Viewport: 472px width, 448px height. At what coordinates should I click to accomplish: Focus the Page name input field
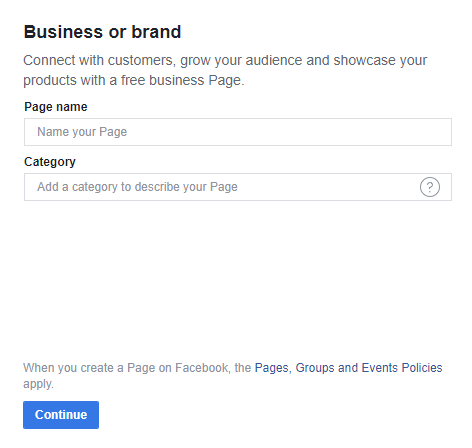[238, 132]
